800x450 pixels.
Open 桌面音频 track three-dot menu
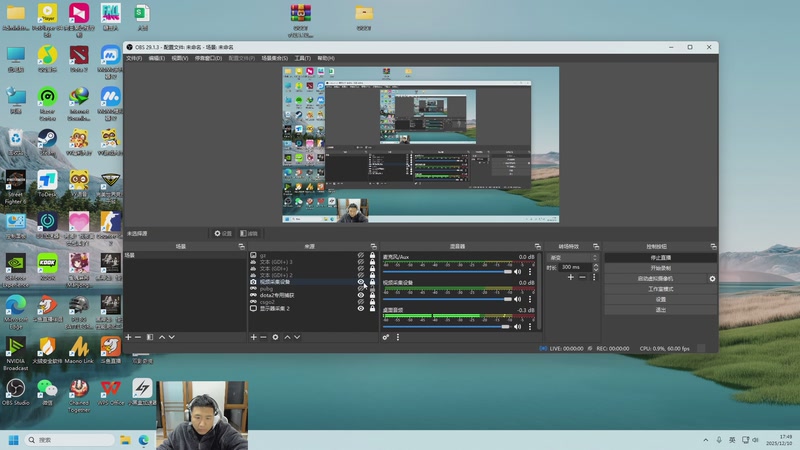[x=530, y=327]
